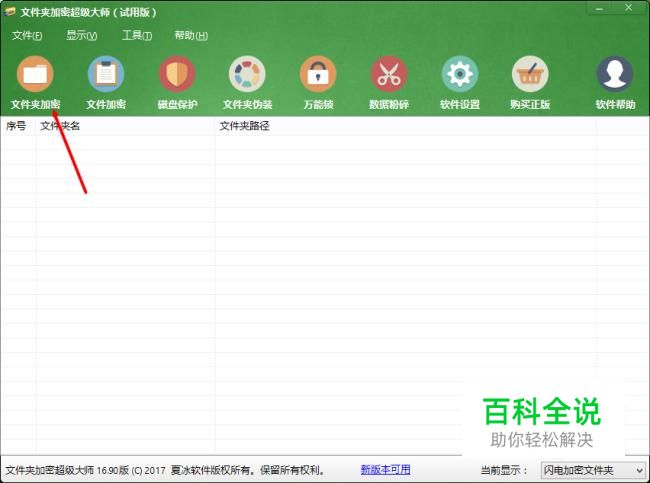The image size is (650, 483).
Task: Click the copyright text 夏冰软件版权所有
Action: click(x=211, y=470)
